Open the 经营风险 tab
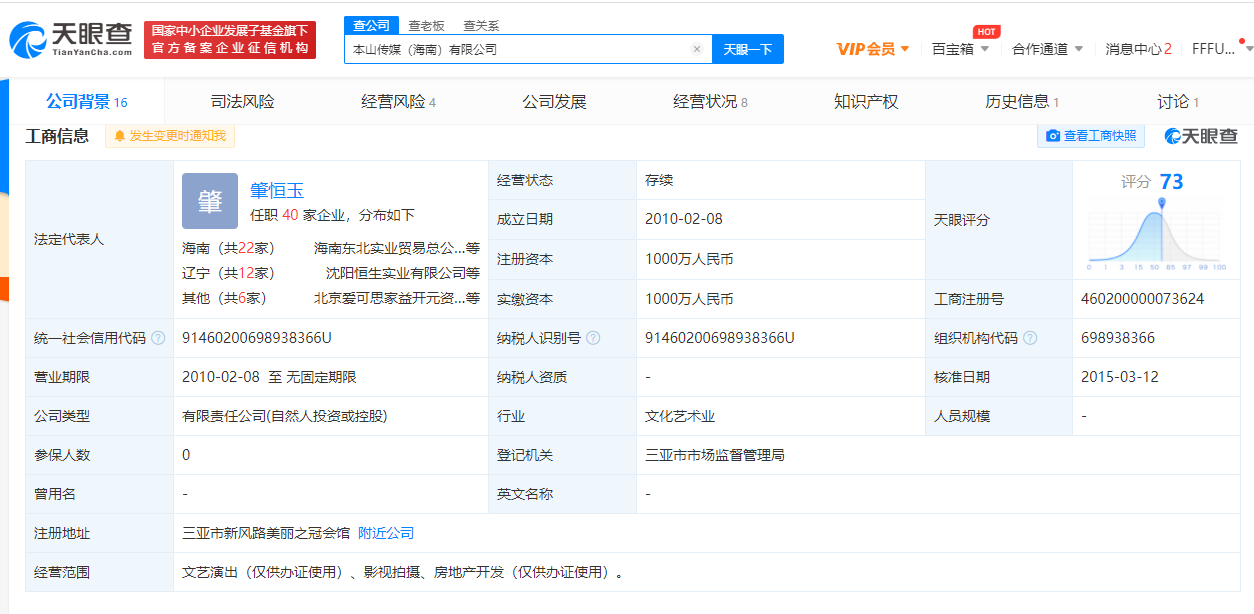Image resolution: width=1254 pixels, height=614 pixels. click(x=398, y=102)
